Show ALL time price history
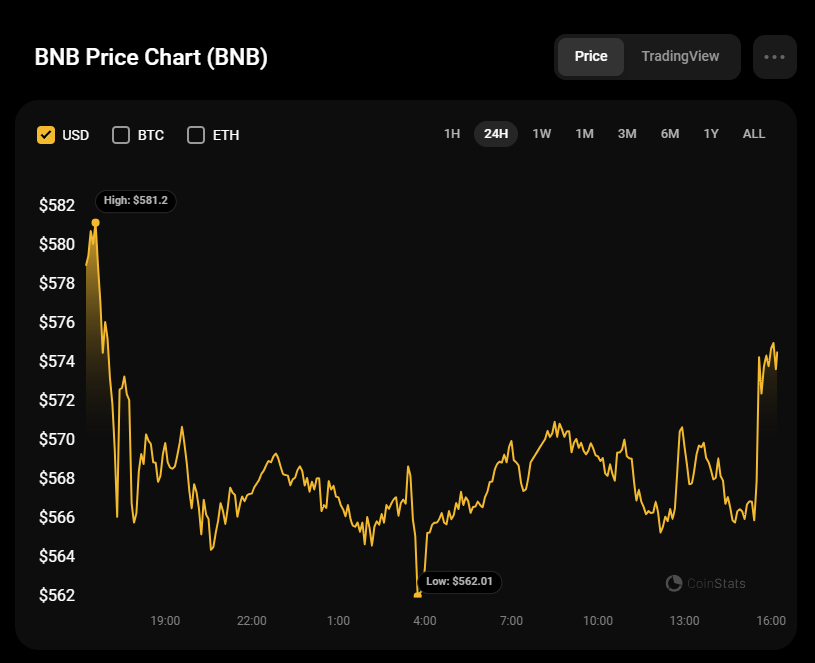Viewport: 815px width, 663px height. tap(754, 134)
